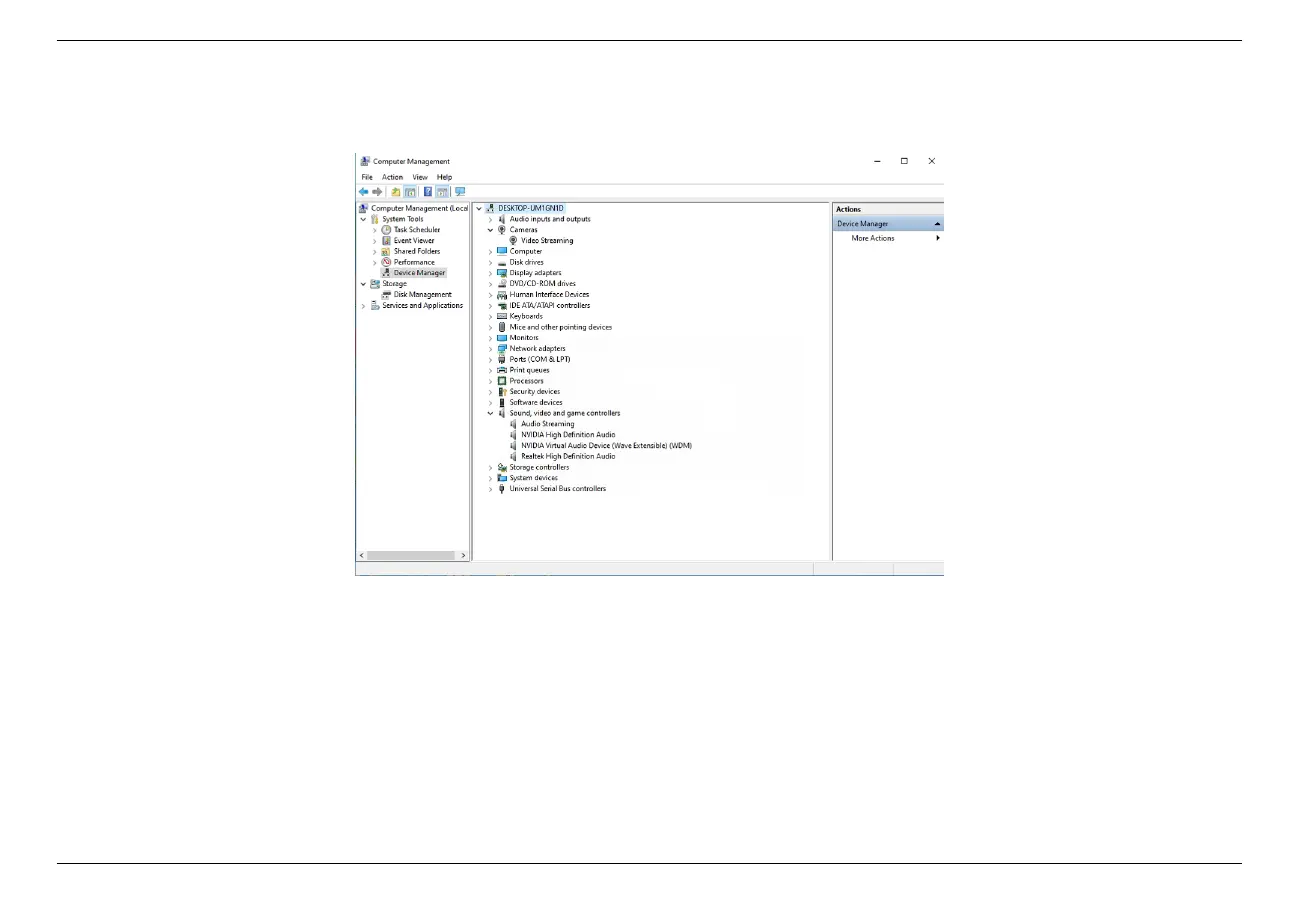Screen dimensions: 1298x918
Task: Click the Performance icon in System Tools
Action: coord(386,262)
